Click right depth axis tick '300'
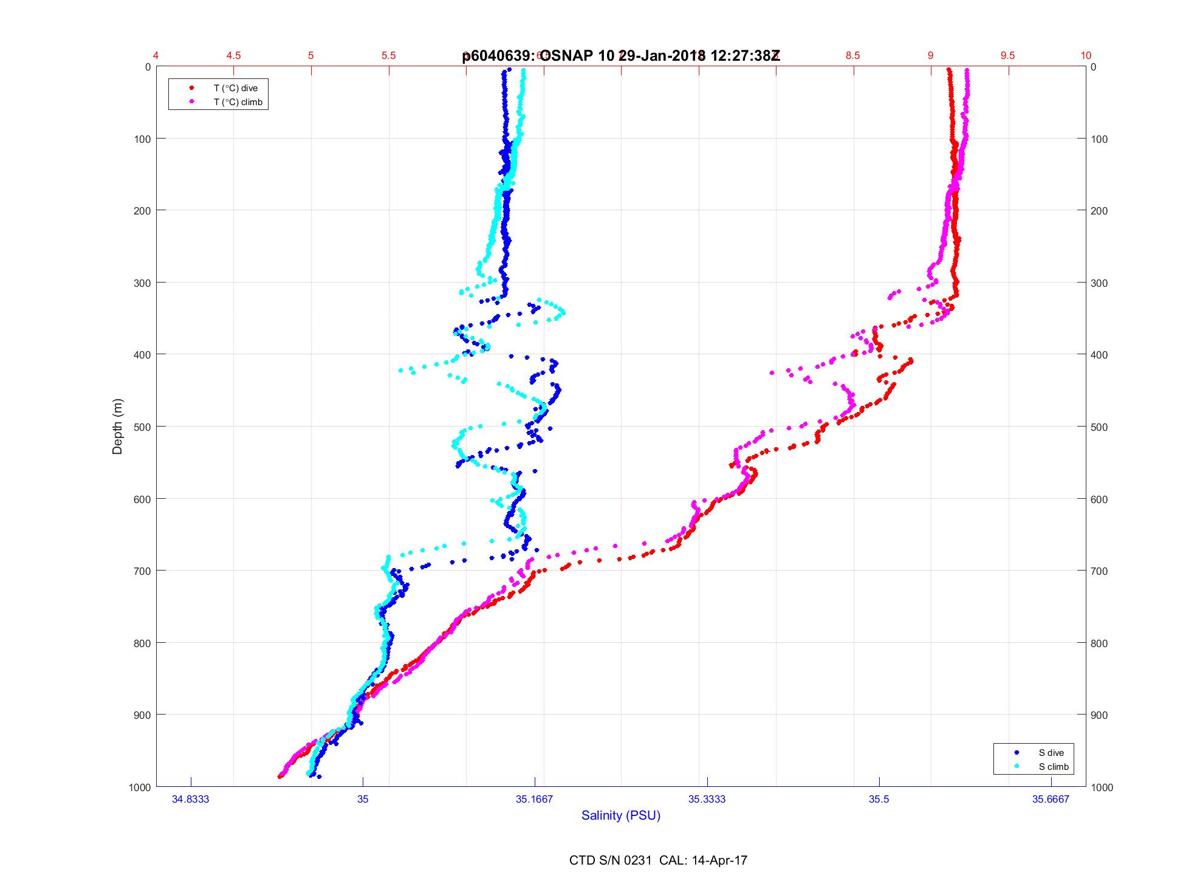Viewport: 1200px width, 885px height. 1101,283
